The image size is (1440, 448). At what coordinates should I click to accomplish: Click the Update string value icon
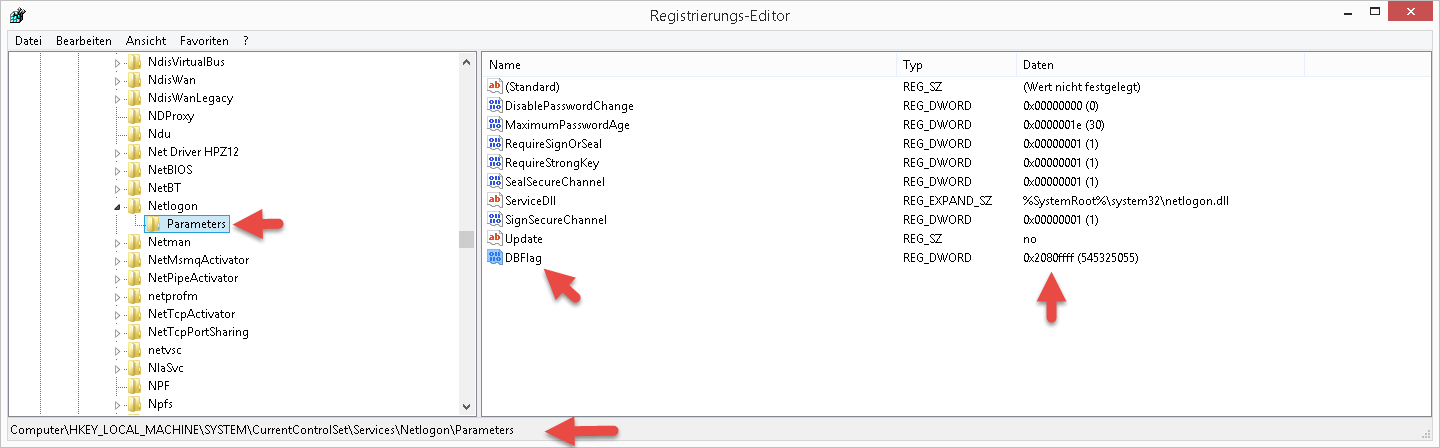pos(495,239)
